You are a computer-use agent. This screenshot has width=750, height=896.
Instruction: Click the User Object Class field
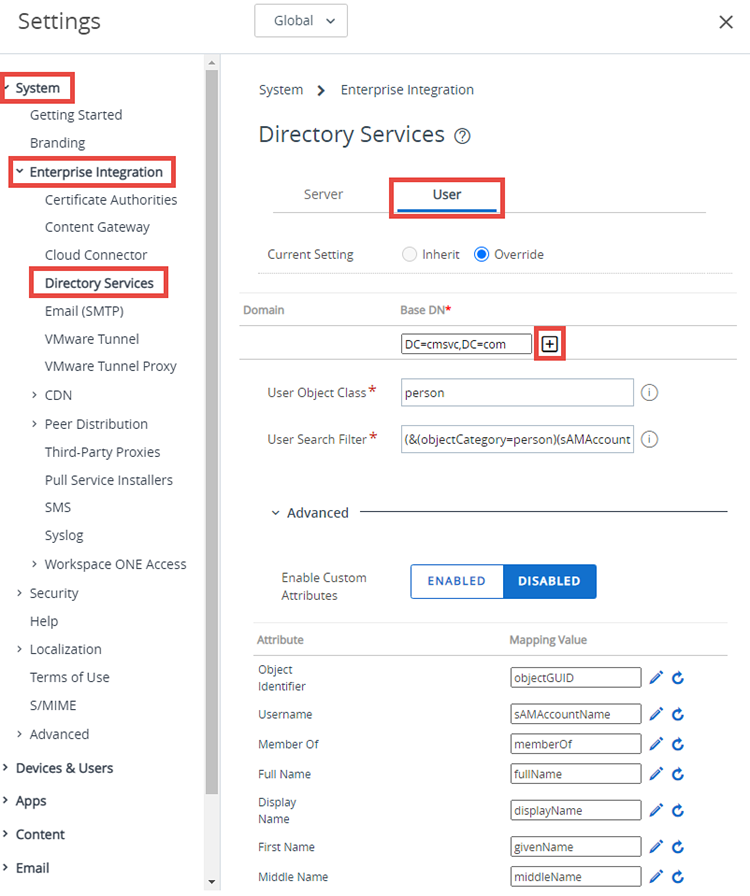pos(517,393)
